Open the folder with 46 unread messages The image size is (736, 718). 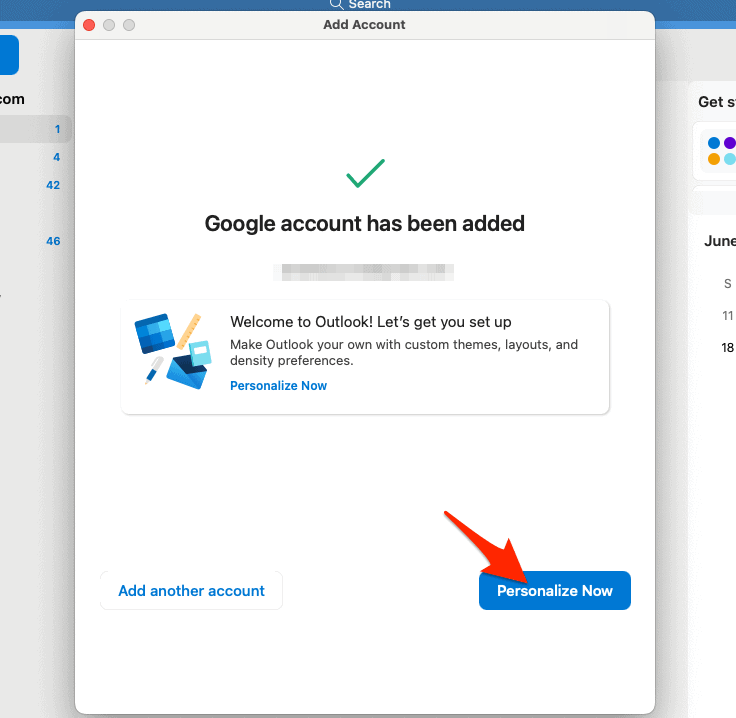[x=35, y=241]
